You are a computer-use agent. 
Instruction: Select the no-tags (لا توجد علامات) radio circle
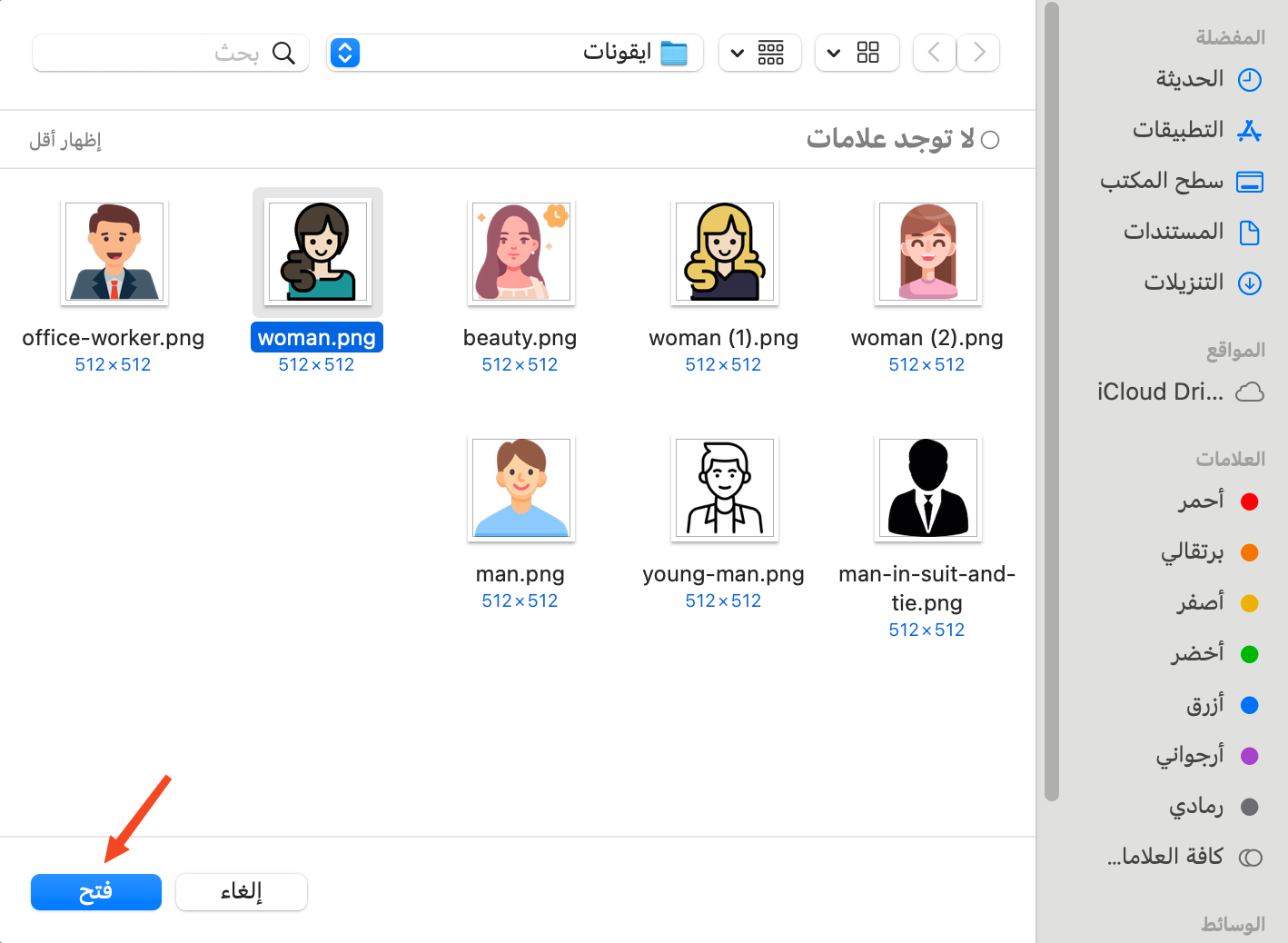[990, 140]
